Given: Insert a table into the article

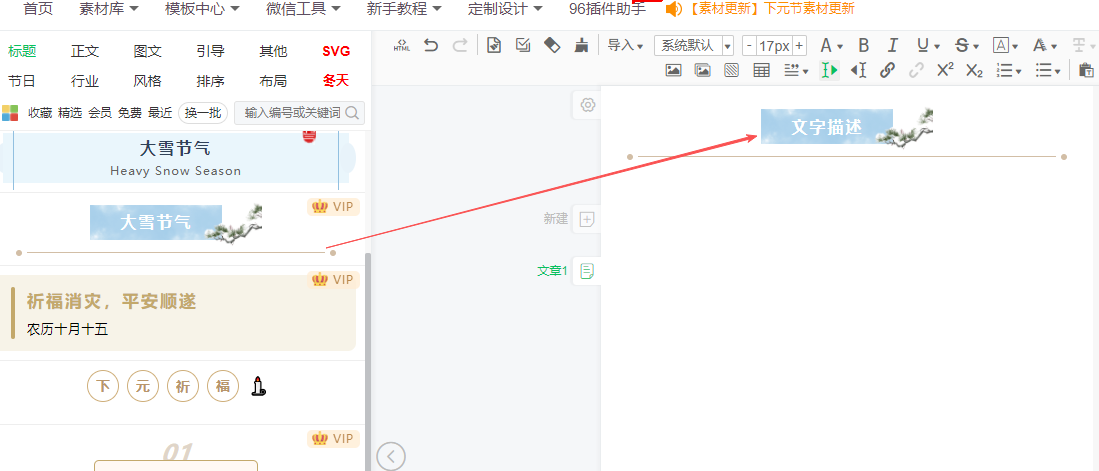Looking at the screenshot, I should pyautogui.click(x=761, y=70).
